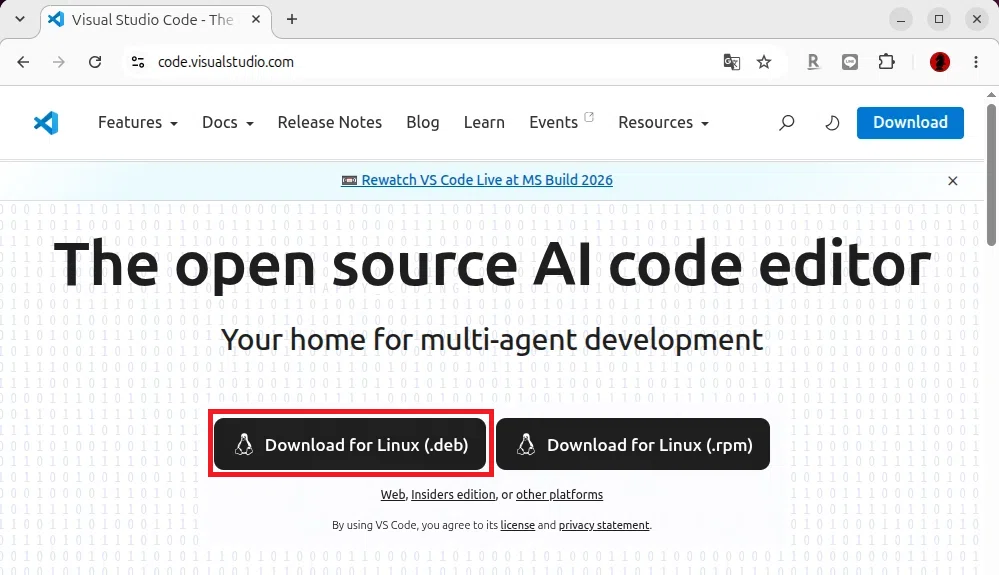The height and width of the screenshot is (575, 999).
Task: Click Download for Linux (.deb) button
Action: tap(350, 444)
